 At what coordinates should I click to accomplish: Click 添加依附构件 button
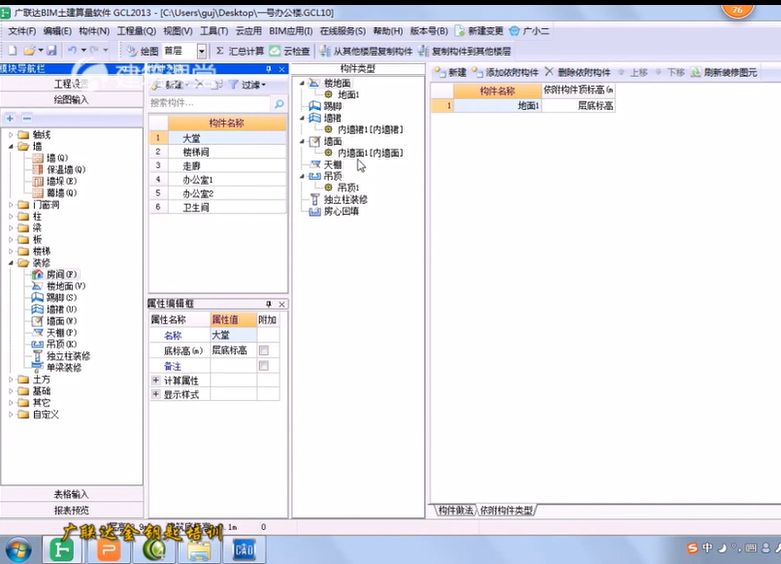(x=506, y=73)
